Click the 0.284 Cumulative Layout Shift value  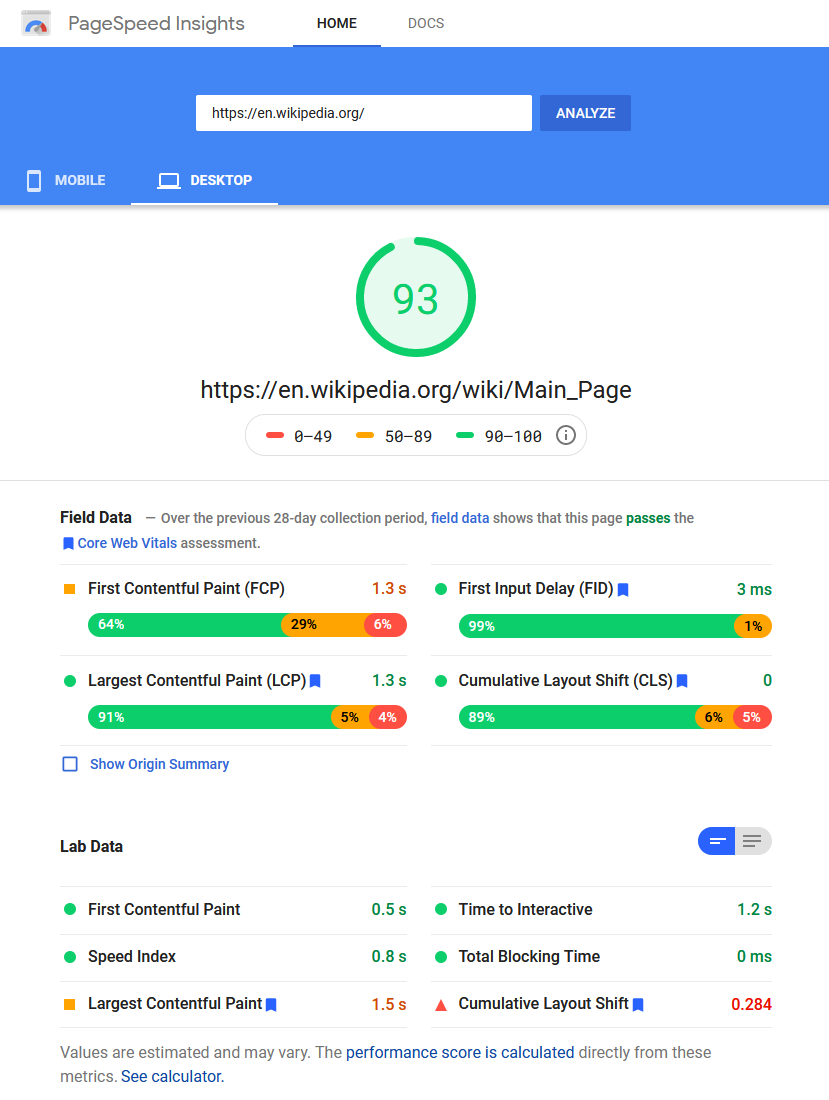click(751, 1005)
